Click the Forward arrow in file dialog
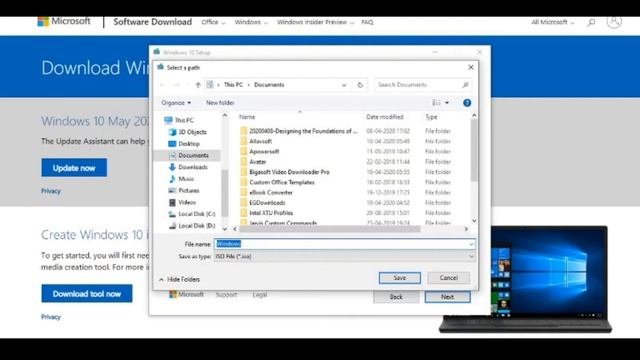Screen dimensions: 640x360 pyautogui.click(x=176, y=85)
